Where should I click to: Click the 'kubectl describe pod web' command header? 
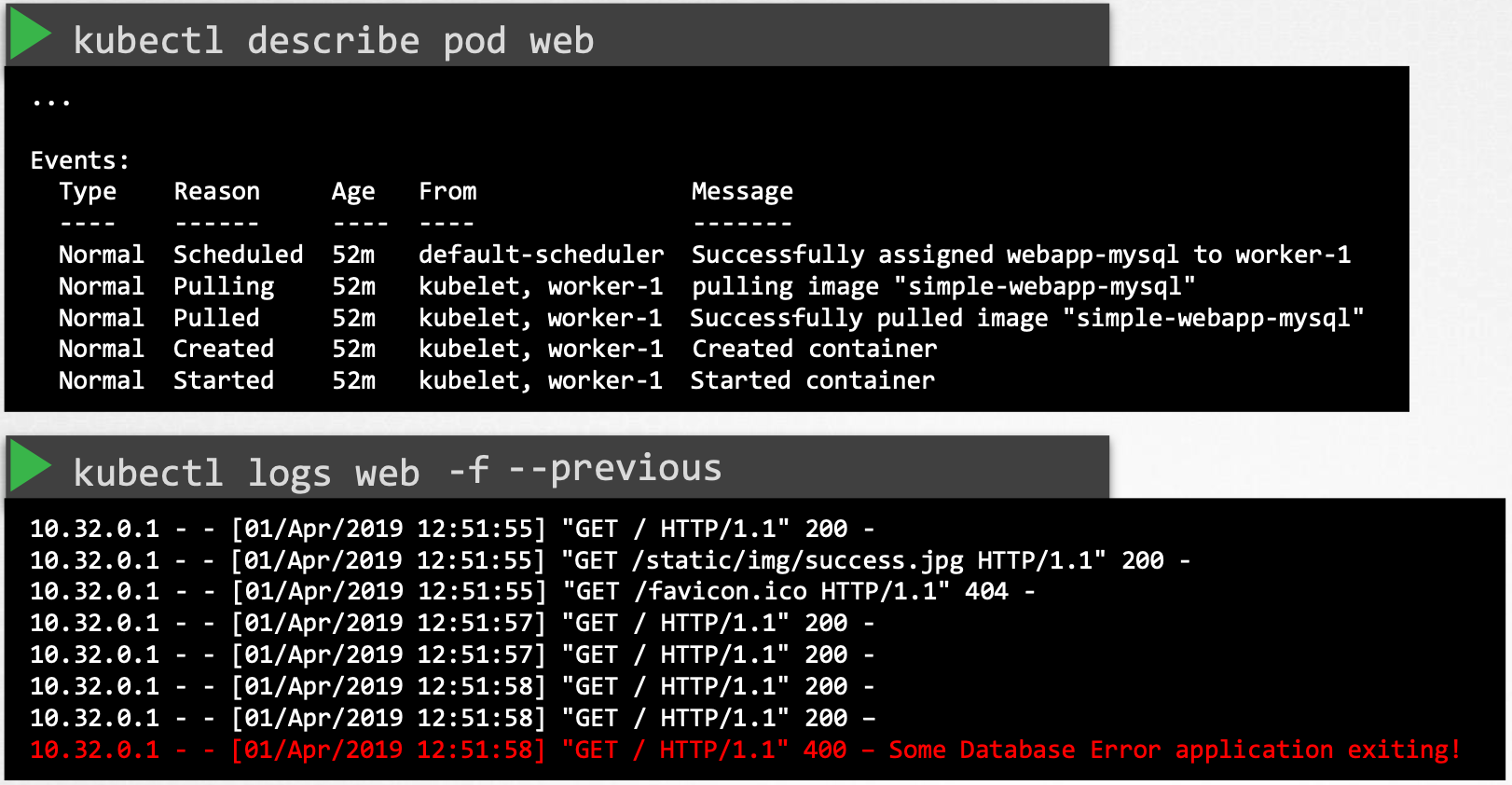pos(333,41)
